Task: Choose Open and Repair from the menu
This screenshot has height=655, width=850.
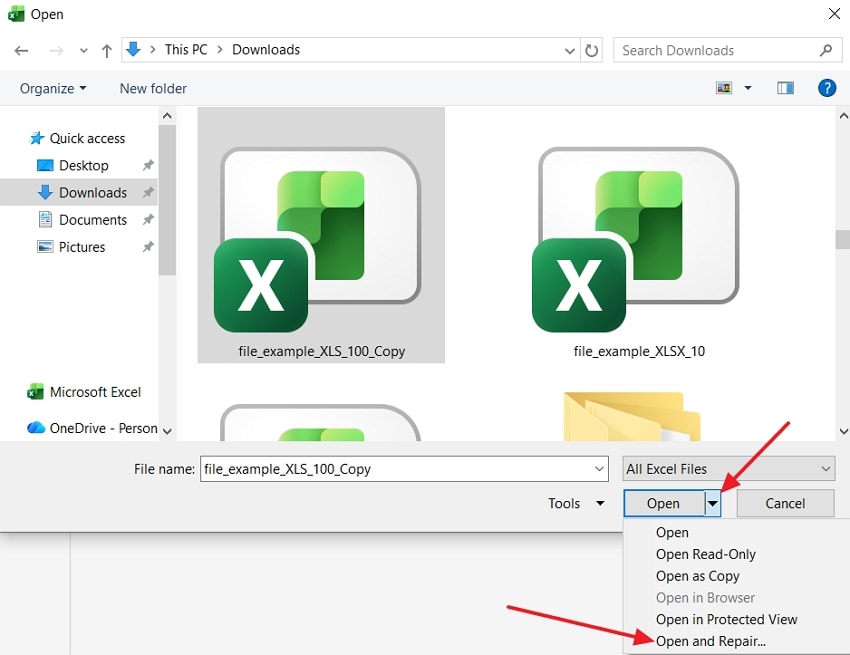Action: pyautogui.click(x=710, y=641)
